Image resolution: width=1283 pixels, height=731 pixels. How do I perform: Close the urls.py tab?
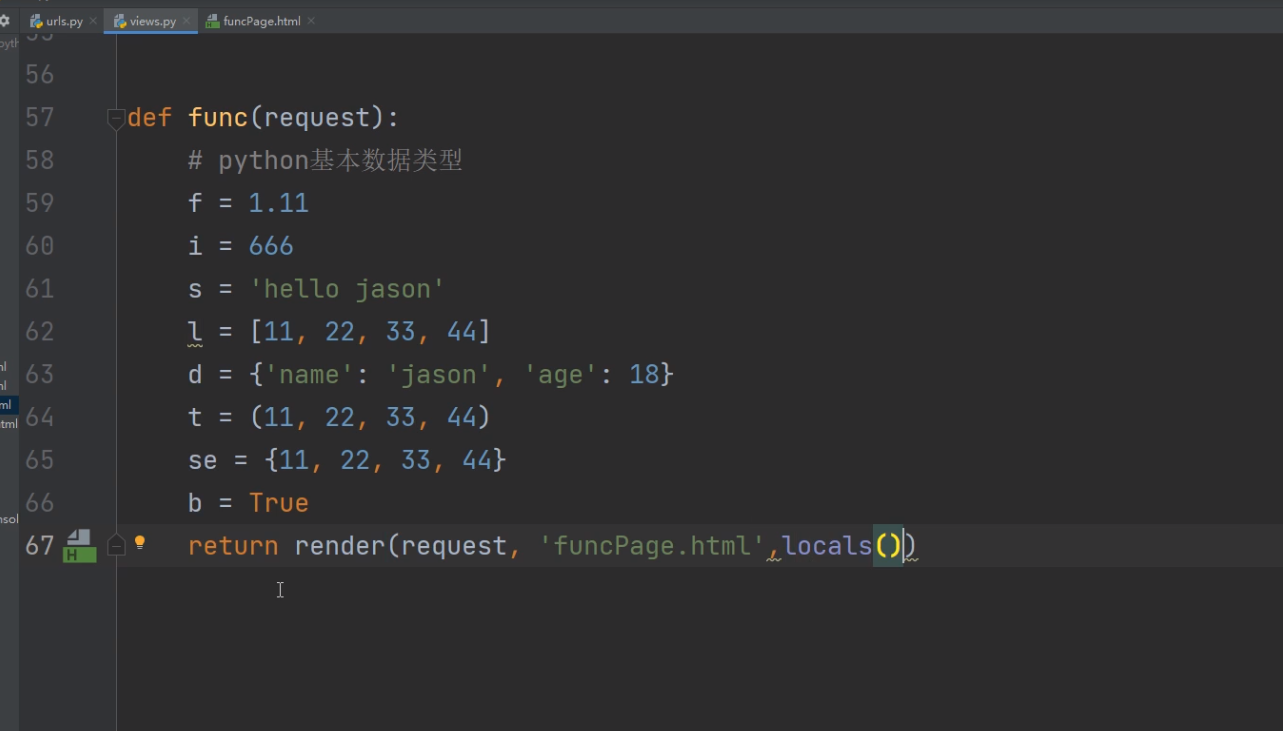click(x=93, y=21)
